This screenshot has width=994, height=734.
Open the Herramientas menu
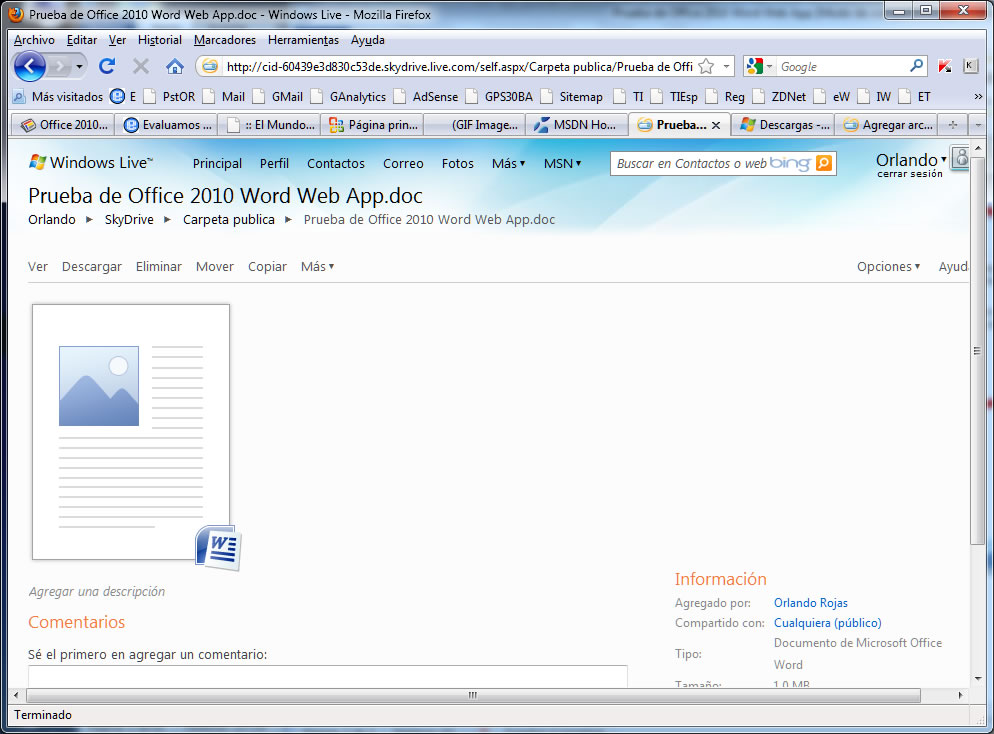click(x=303, y=40)
